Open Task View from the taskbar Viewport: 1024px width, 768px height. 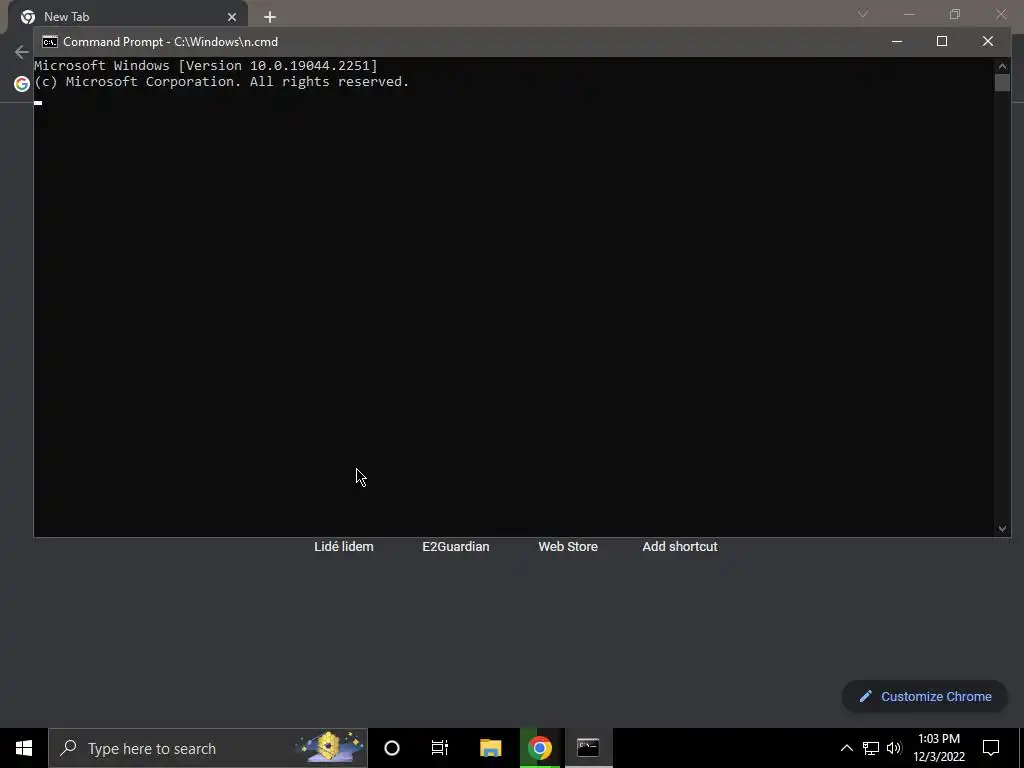pos(440,748)
